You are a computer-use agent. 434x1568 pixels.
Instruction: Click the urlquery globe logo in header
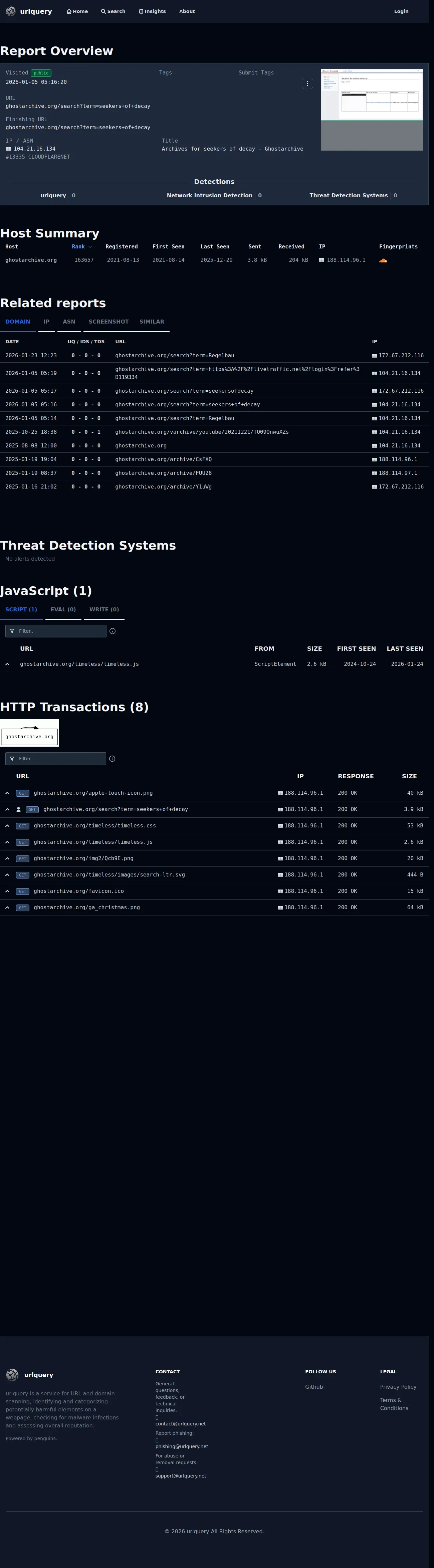[x=10, y=11]
